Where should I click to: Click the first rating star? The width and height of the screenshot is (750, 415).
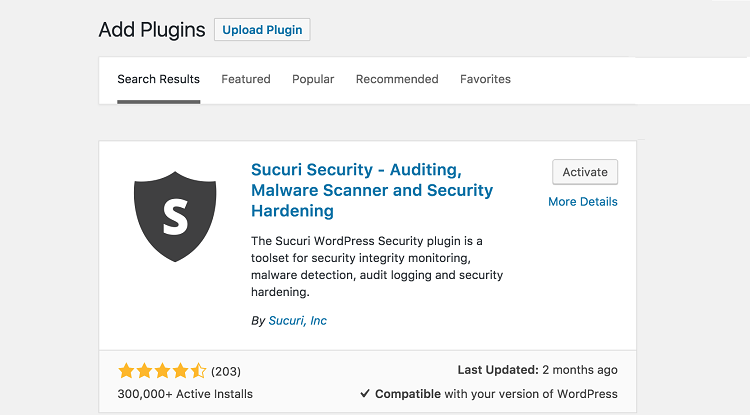coord(126,371)
